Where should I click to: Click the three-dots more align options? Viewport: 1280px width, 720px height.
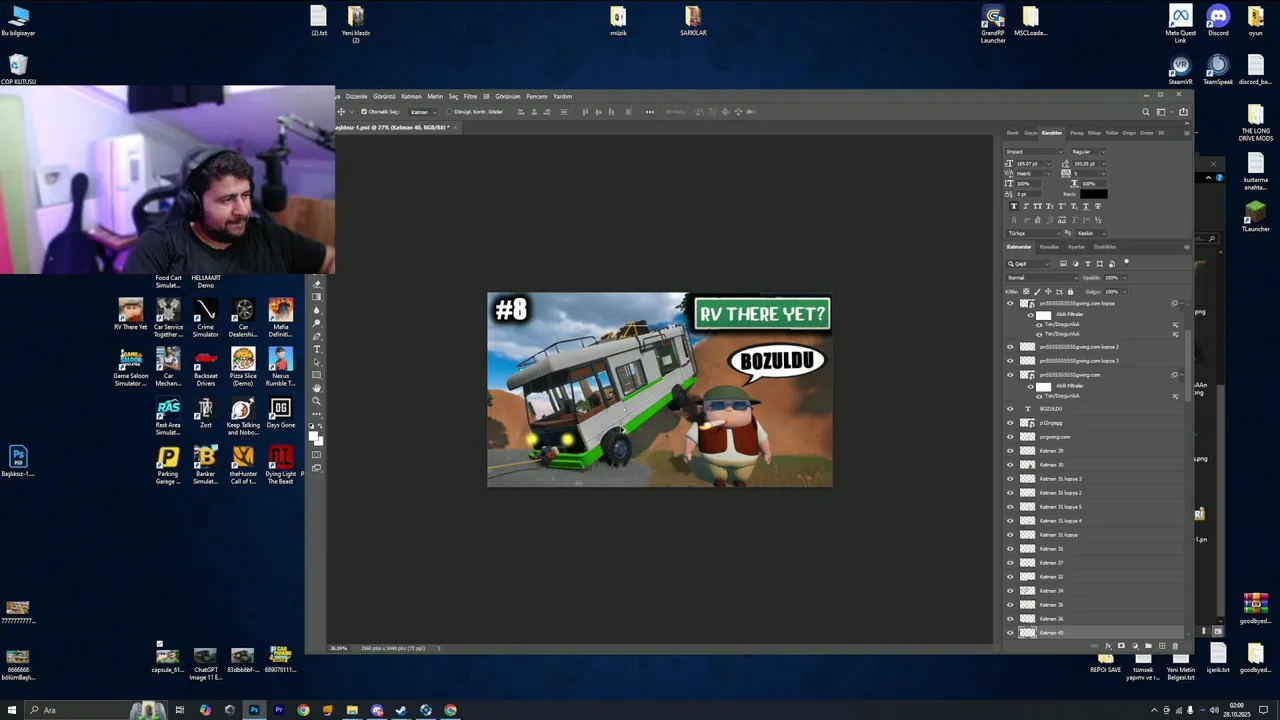(649, 112)
